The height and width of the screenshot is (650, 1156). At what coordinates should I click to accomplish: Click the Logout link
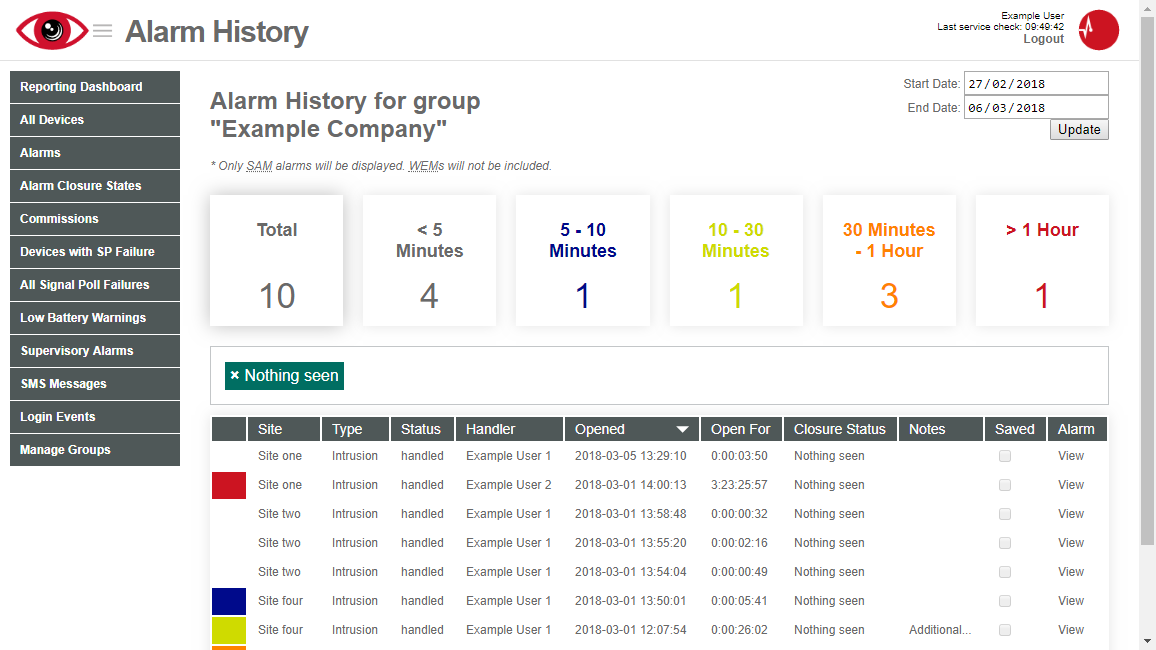click(x=1043, y=39)
